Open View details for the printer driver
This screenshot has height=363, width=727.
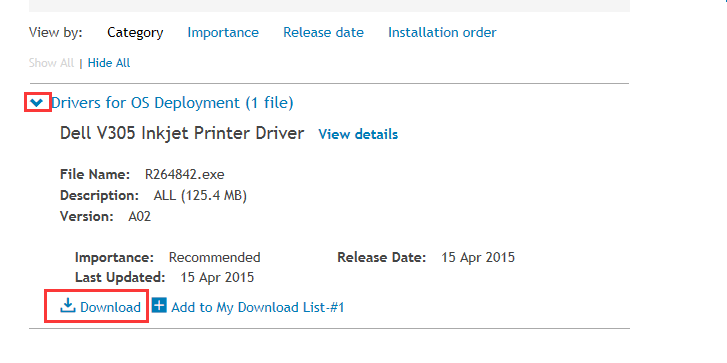coord(358,134)
